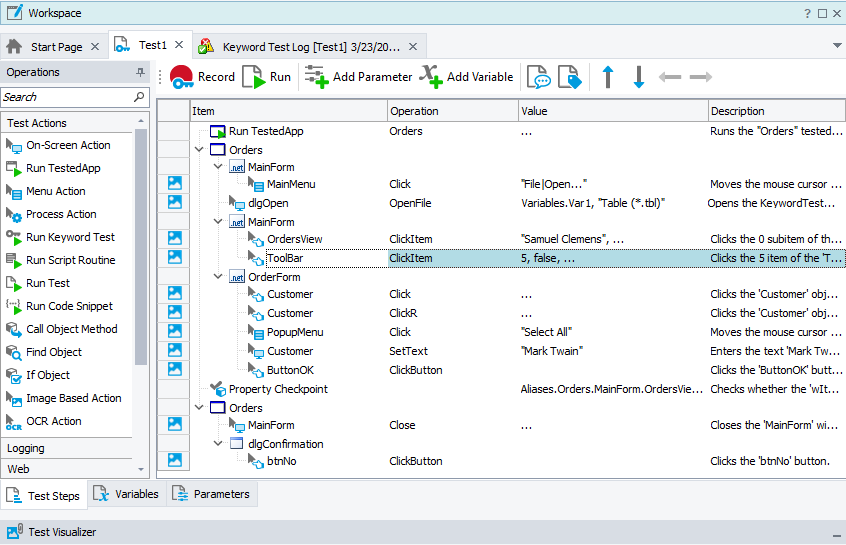Switch to the Variables tab
This screenshot has height=545, width=846.
[x=126, y=494]
